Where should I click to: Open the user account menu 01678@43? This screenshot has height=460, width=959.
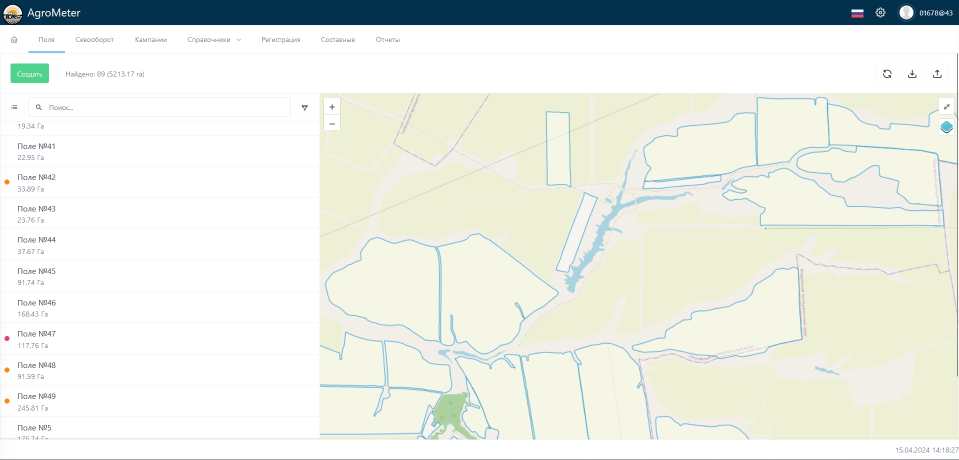coord(927,12)
